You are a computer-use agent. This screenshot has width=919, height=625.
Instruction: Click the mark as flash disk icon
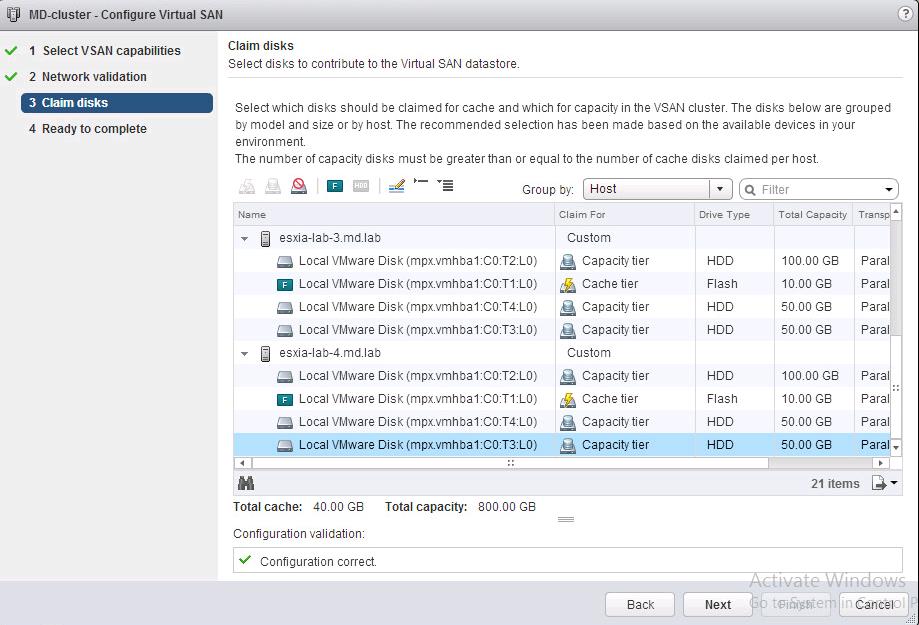335,186
